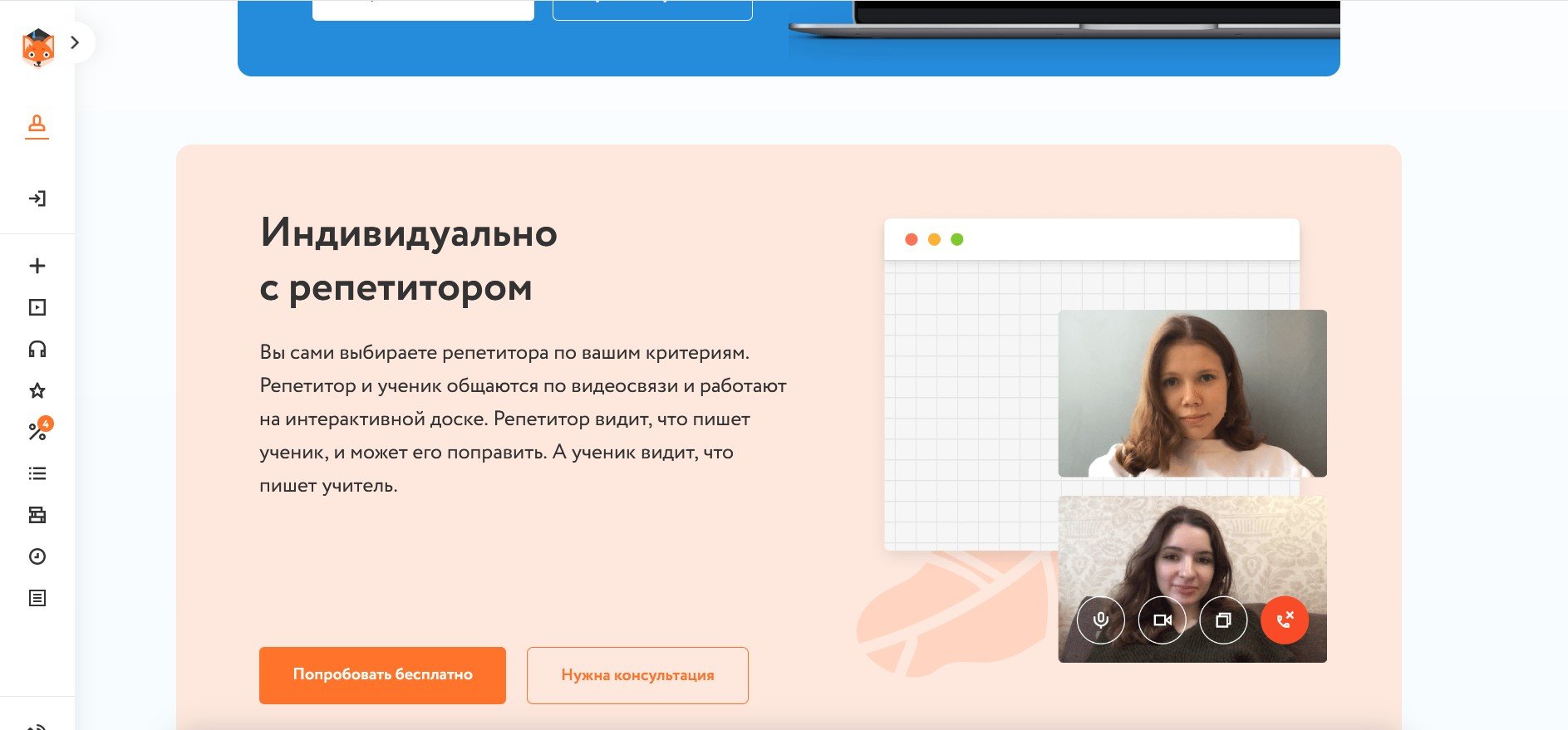Viewport: 1568px width, 730px height.
Task: Open the document news icon in sidebar
Action: [37, 598]
